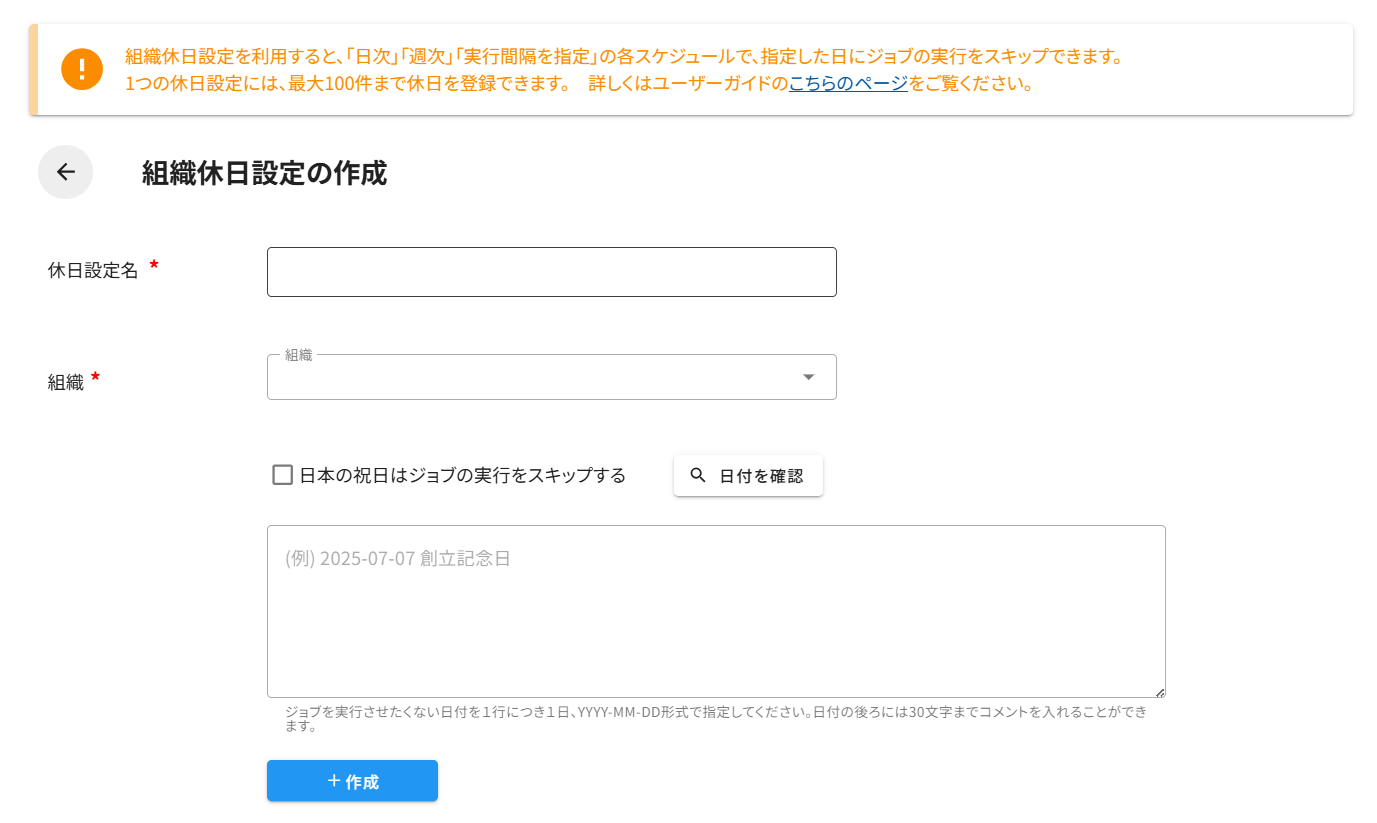The height and width of the screenshot is (823, 1377).
Task: Click into the holiday dates textarea
Action: point(715,620)
